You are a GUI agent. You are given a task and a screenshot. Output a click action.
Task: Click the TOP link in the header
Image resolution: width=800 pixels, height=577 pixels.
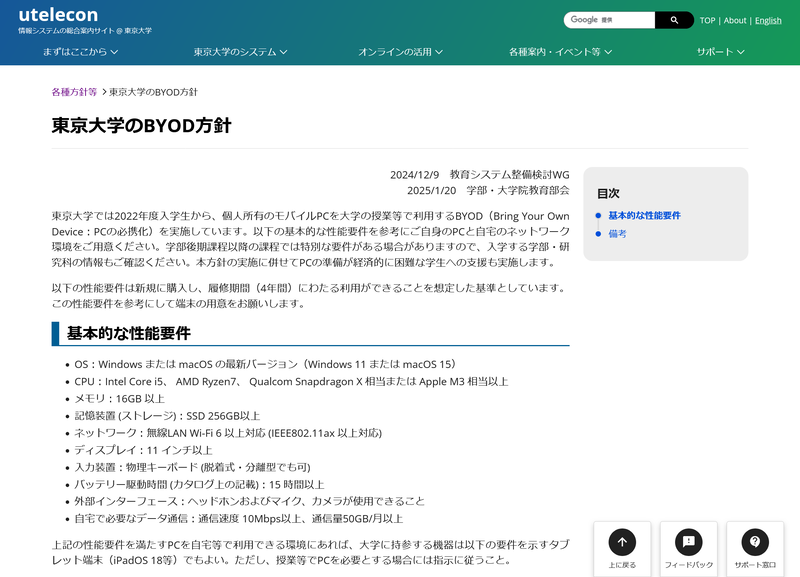[x=708, y=19]
